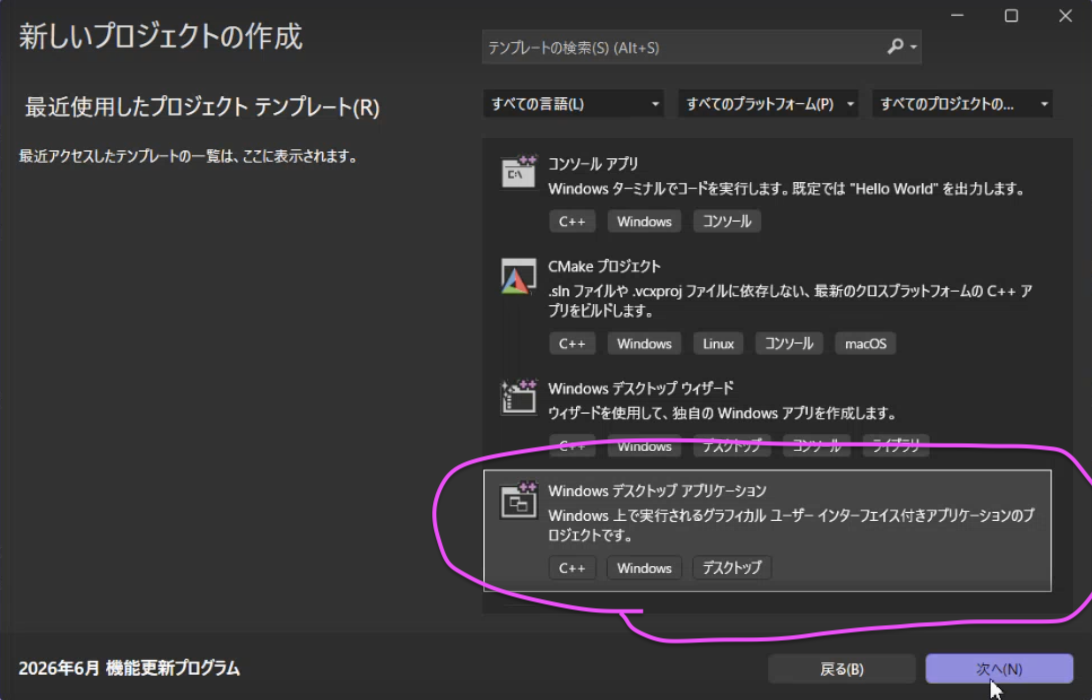
Task: Click the 最近使用したプロジェクト テンプレート(R) heading
Action: tap(202, 107)
